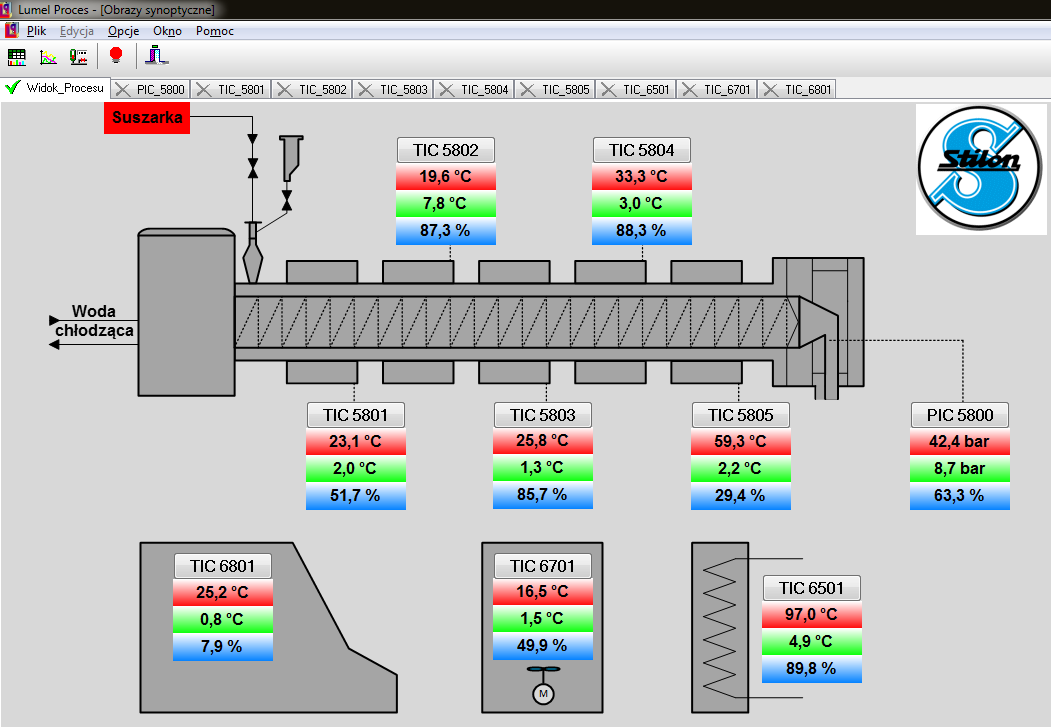Select the TIC_6801 tab

pos(807,89)
